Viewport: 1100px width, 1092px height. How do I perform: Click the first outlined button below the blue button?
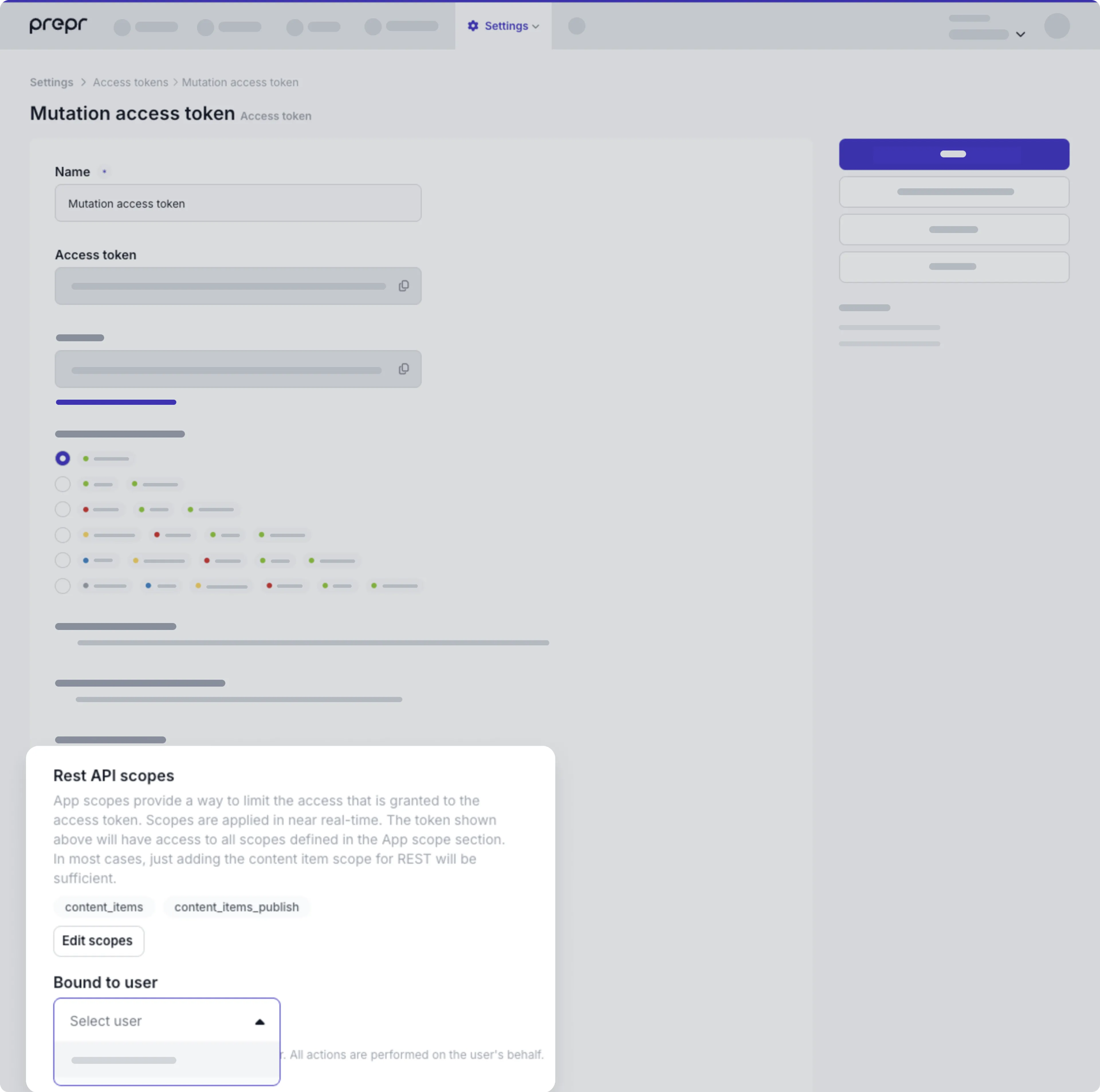[x=954, y=192]
